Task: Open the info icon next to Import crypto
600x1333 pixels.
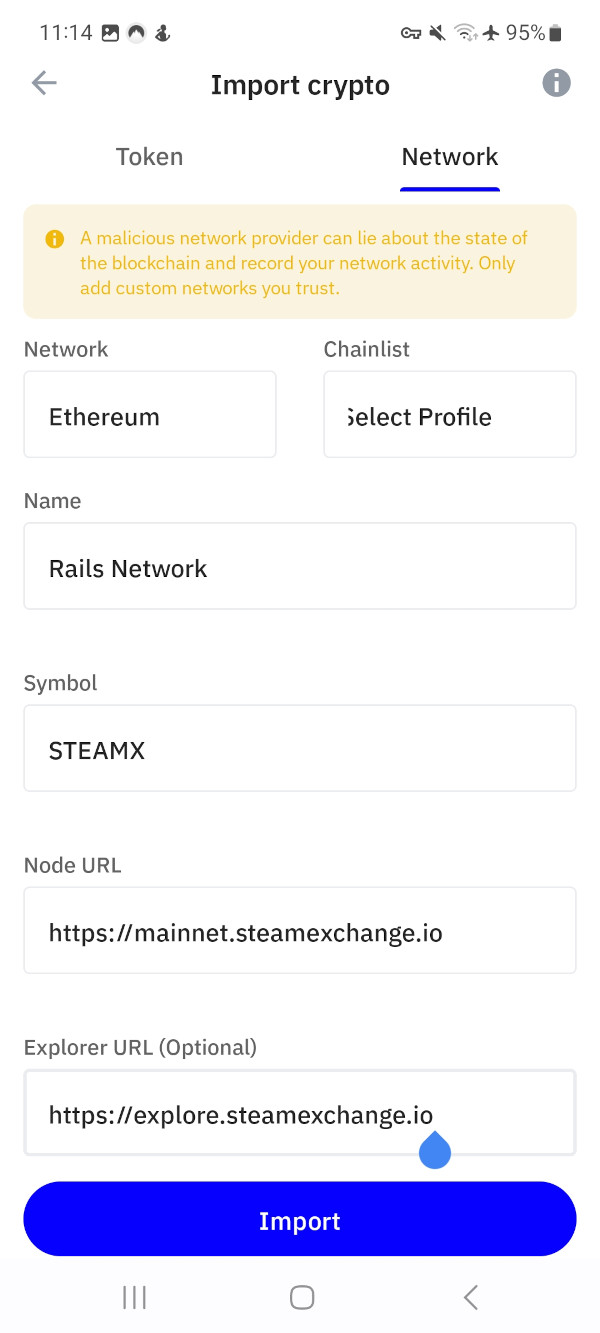Action: point(556,83)
